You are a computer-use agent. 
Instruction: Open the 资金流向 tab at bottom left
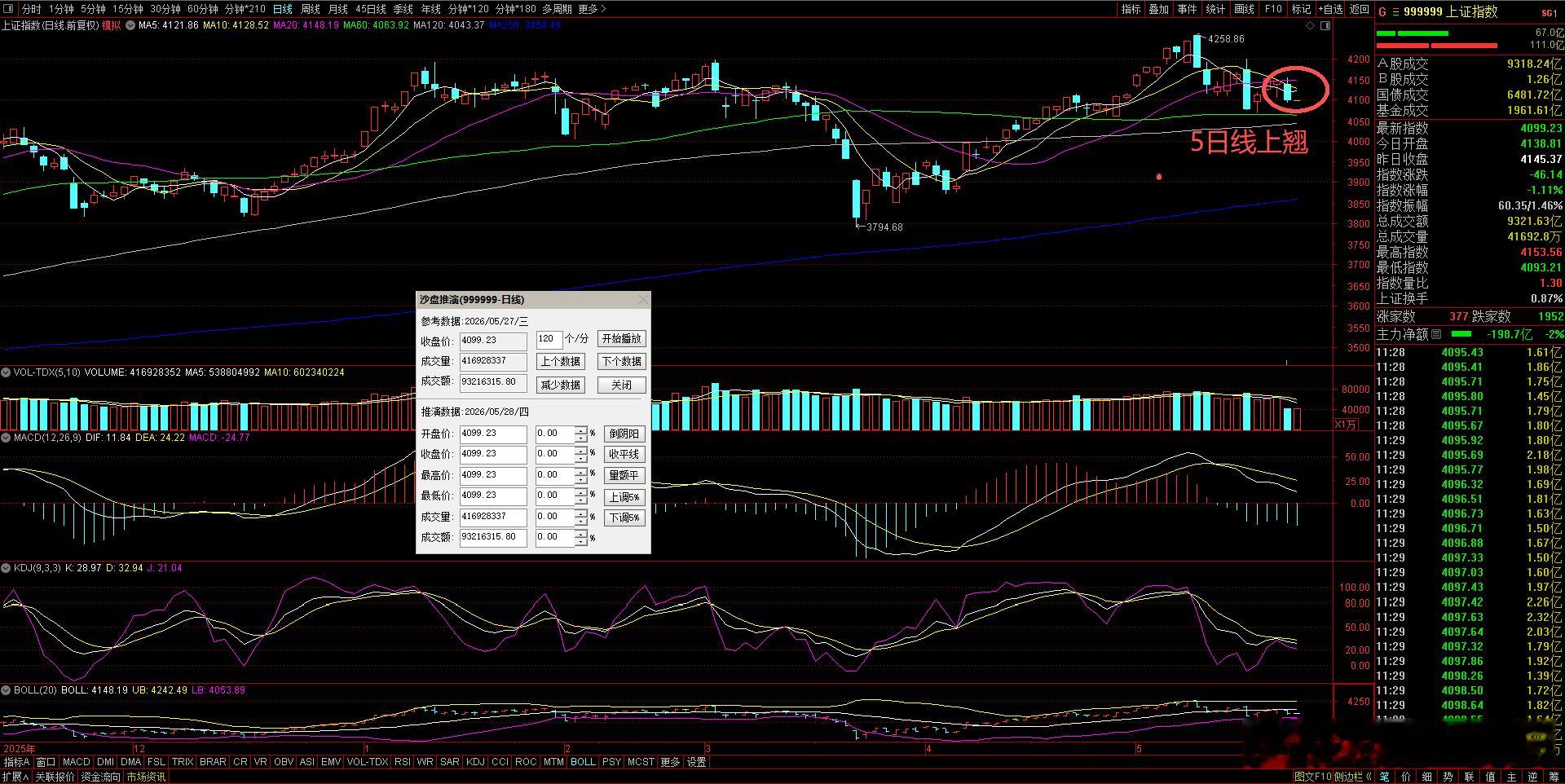(x=100, y=777)
